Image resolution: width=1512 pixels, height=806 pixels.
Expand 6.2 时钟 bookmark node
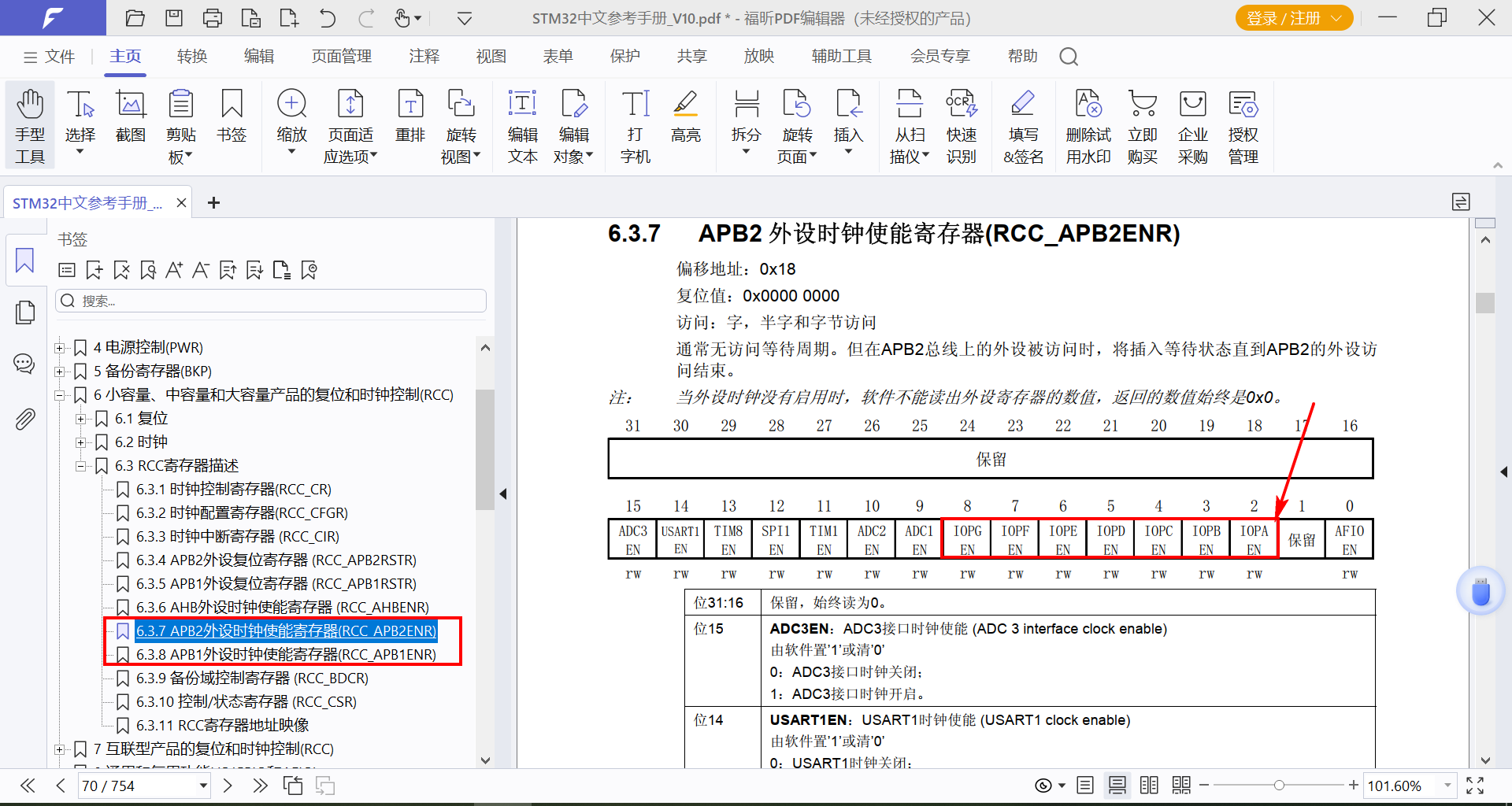pyautogui.click(x=80, y=442)
